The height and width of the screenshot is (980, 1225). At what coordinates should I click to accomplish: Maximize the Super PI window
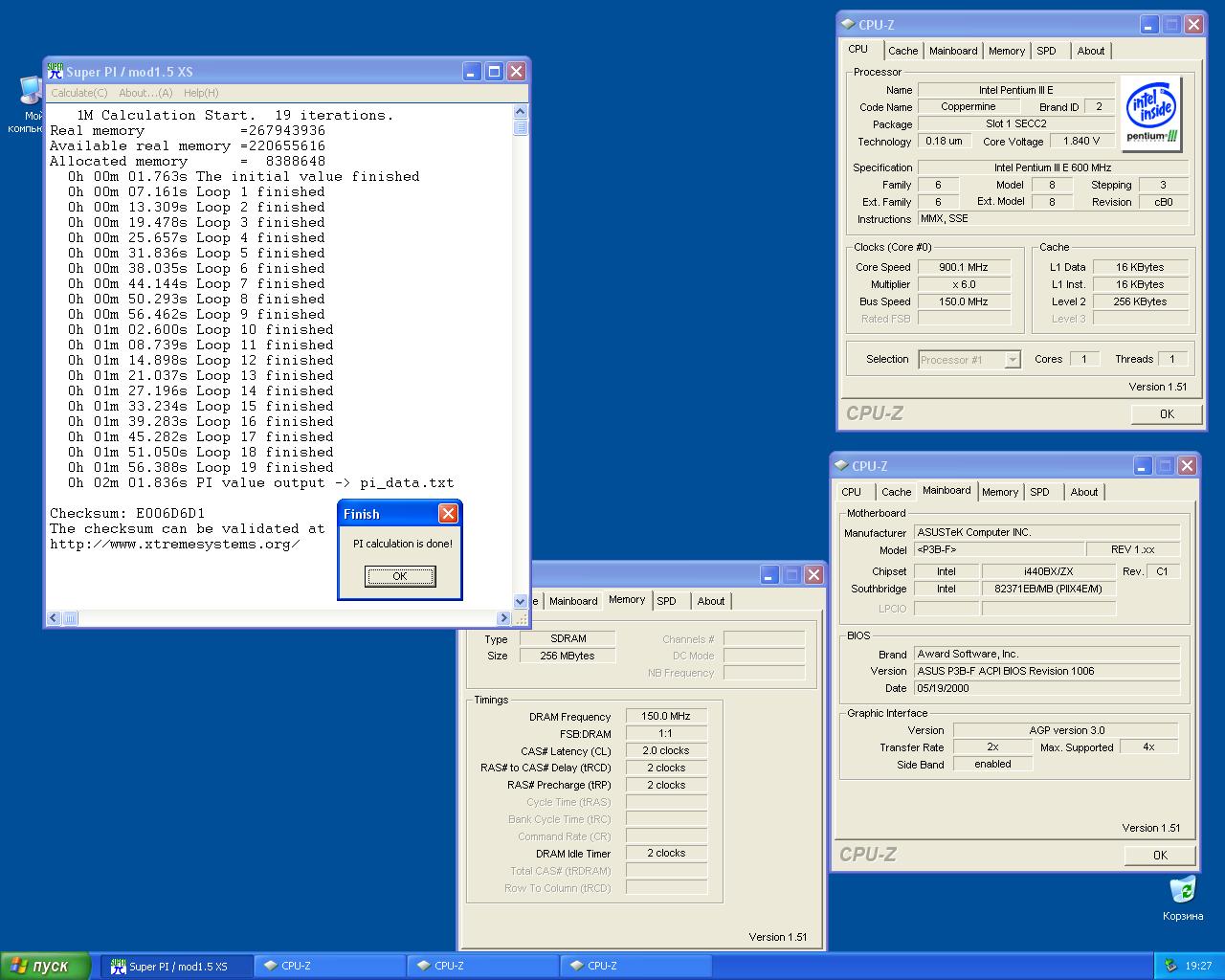click(x=494, y=72)
